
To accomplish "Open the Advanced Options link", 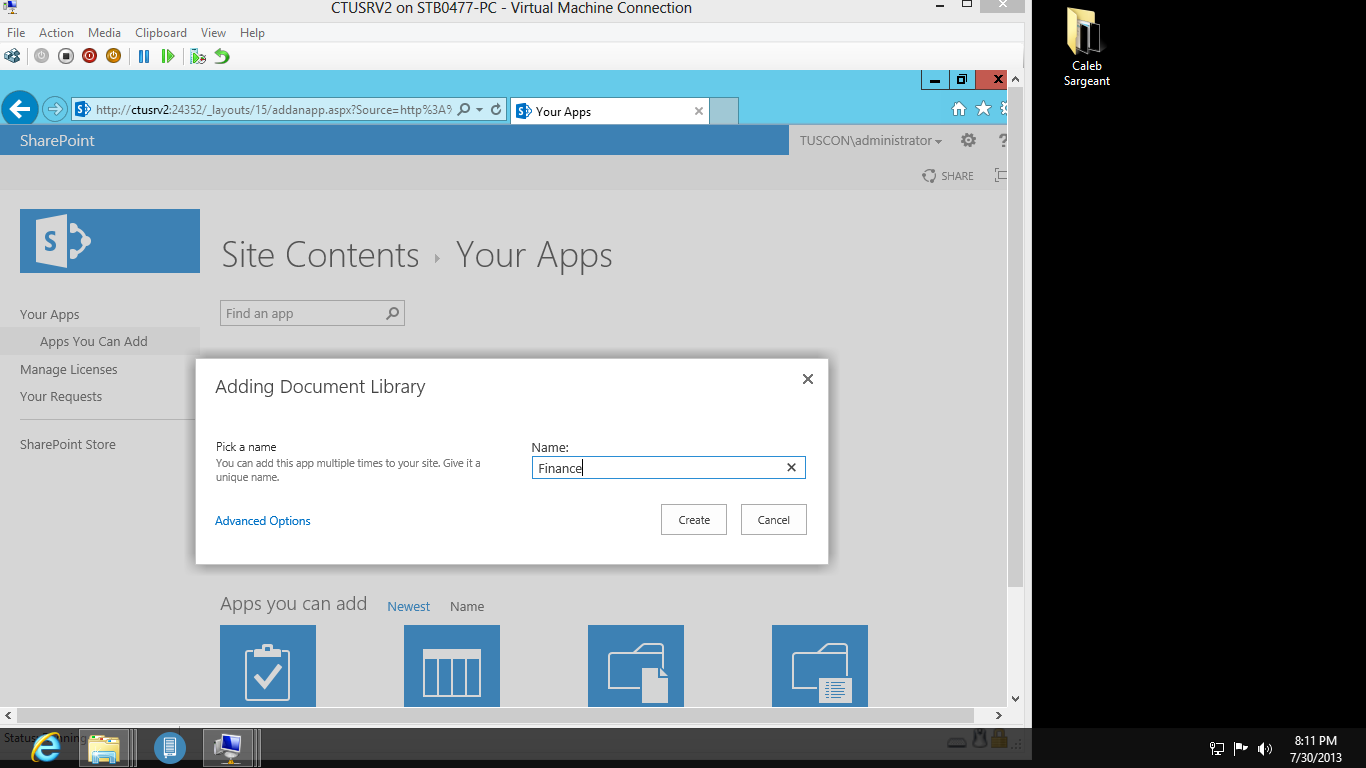I will pos(263,521).
